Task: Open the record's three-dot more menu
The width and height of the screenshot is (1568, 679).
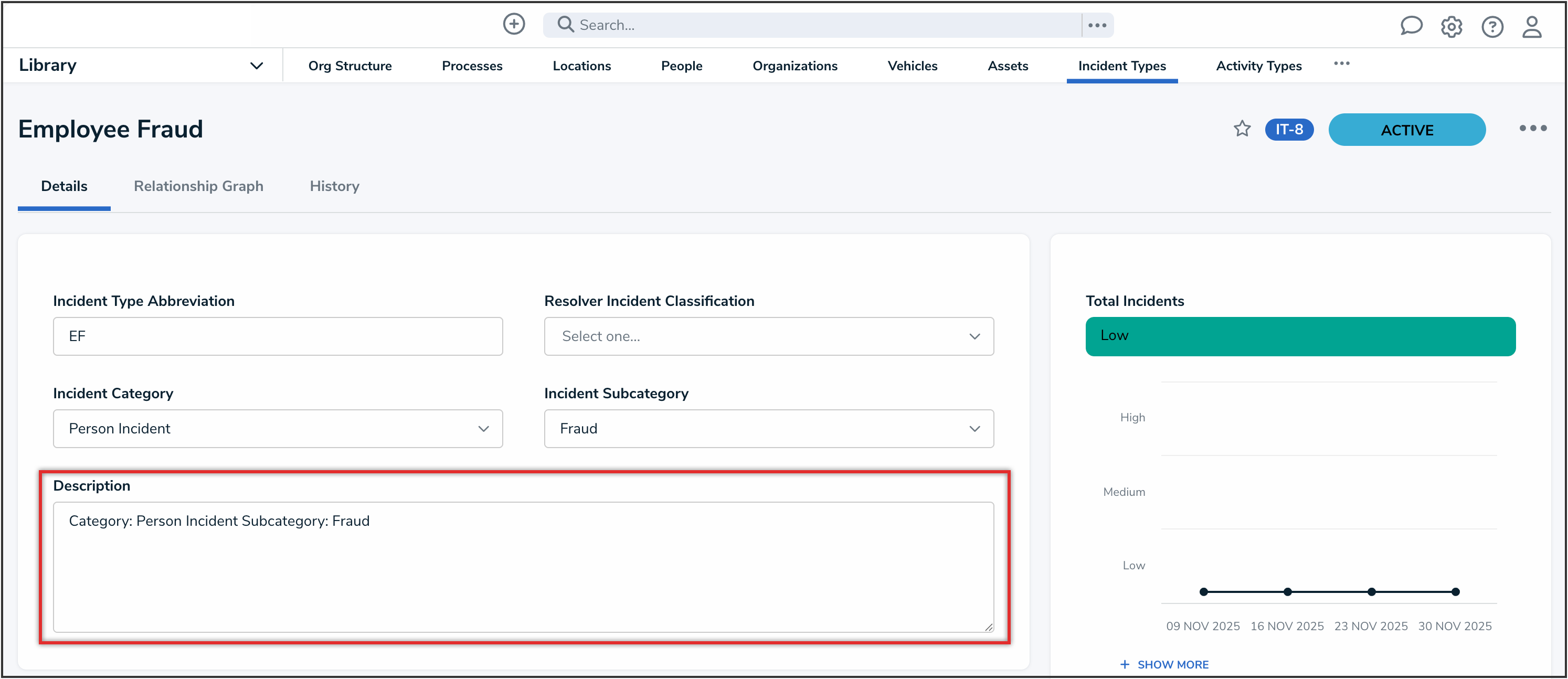Action: [x=1532, y=129]
